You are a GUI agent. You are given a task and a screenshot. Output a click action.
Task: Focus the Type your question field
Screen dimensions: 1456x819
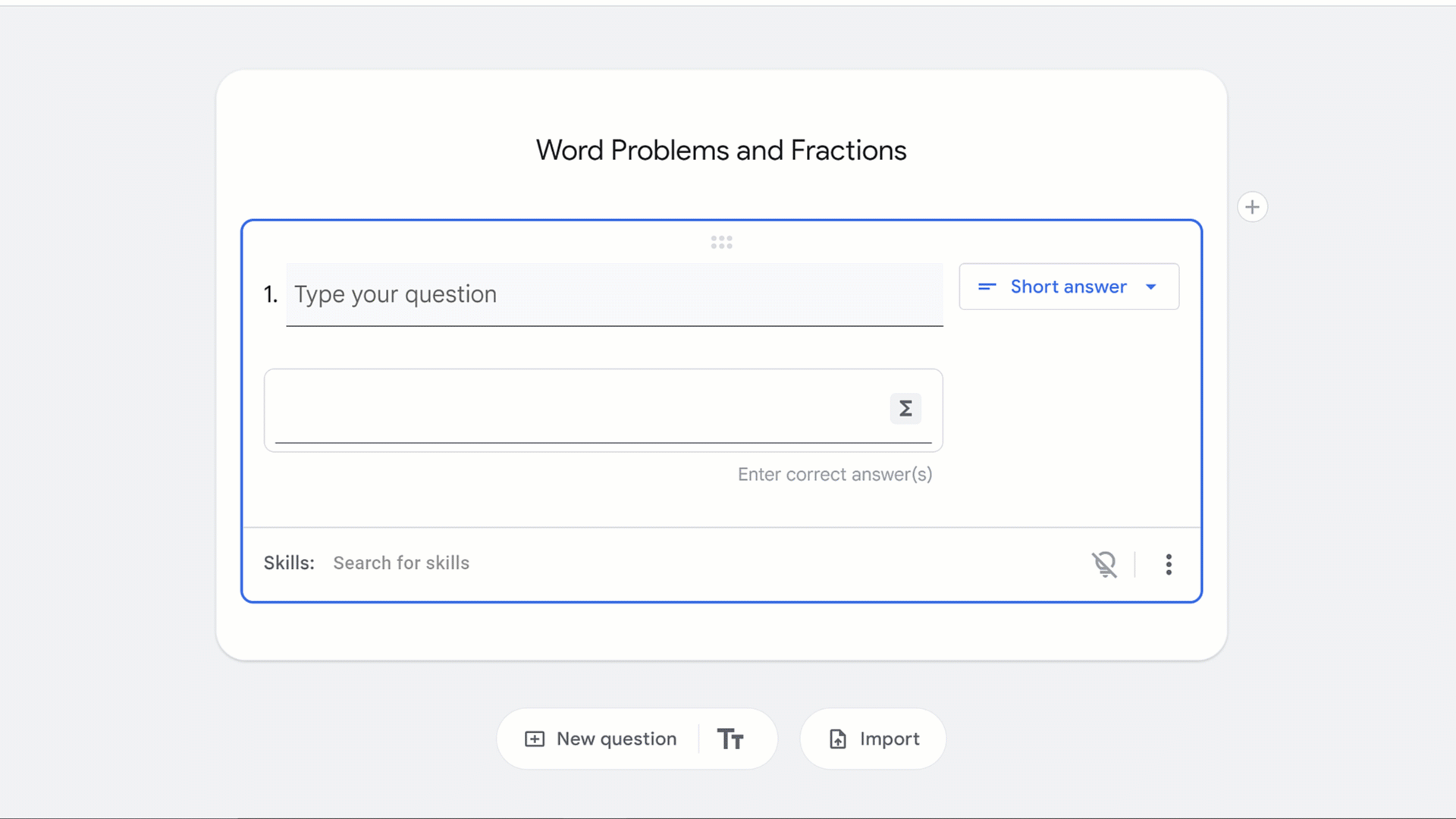pos(614,294)
